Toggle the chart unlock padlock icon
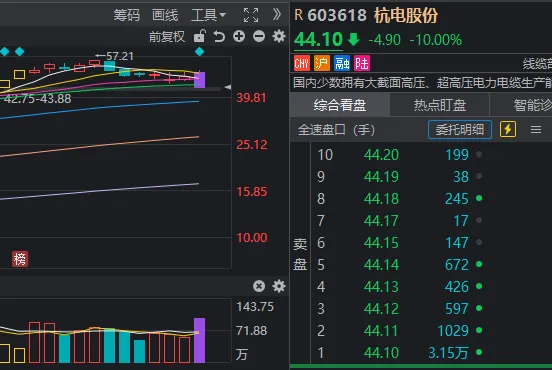 (200, 36)
